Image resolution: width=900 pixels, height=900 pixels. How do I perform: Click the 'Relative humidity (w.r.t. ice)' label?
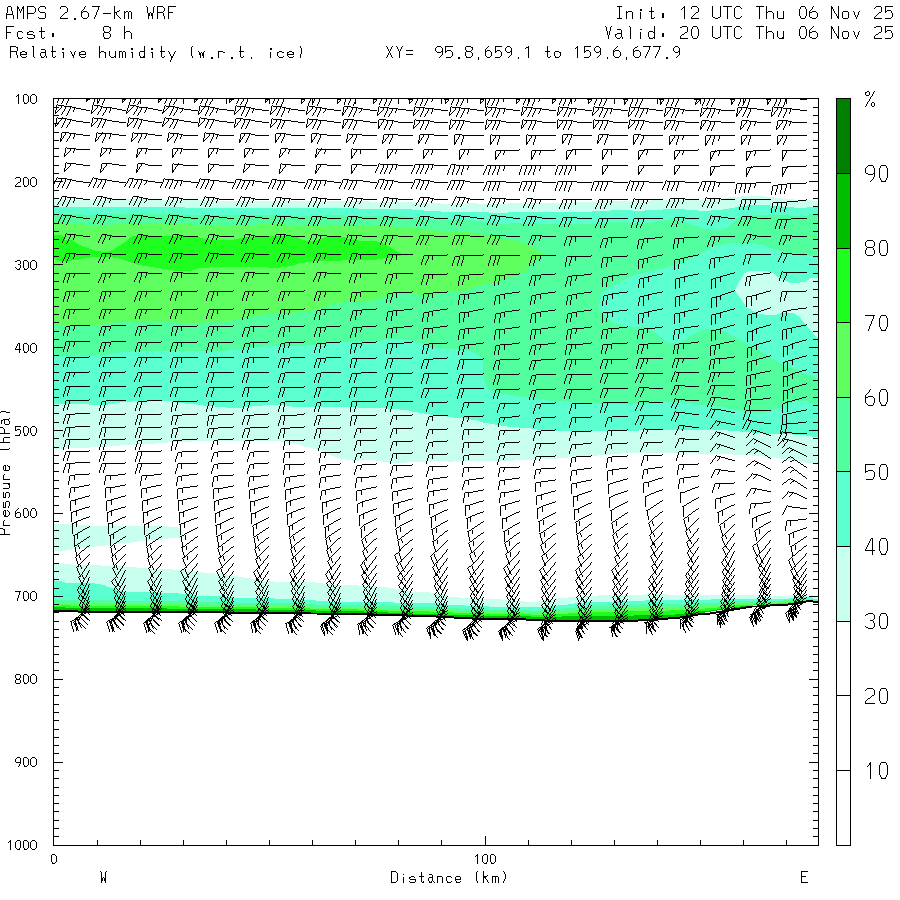(156, 52)
